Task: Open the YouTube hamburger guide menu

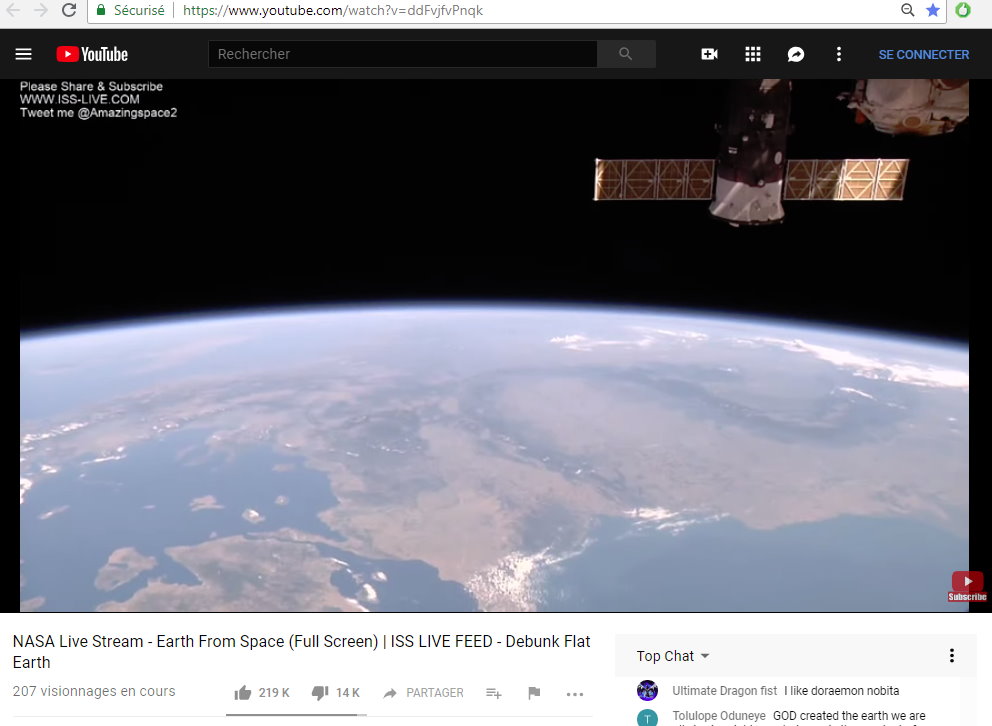Action: (x=23, y=54)
